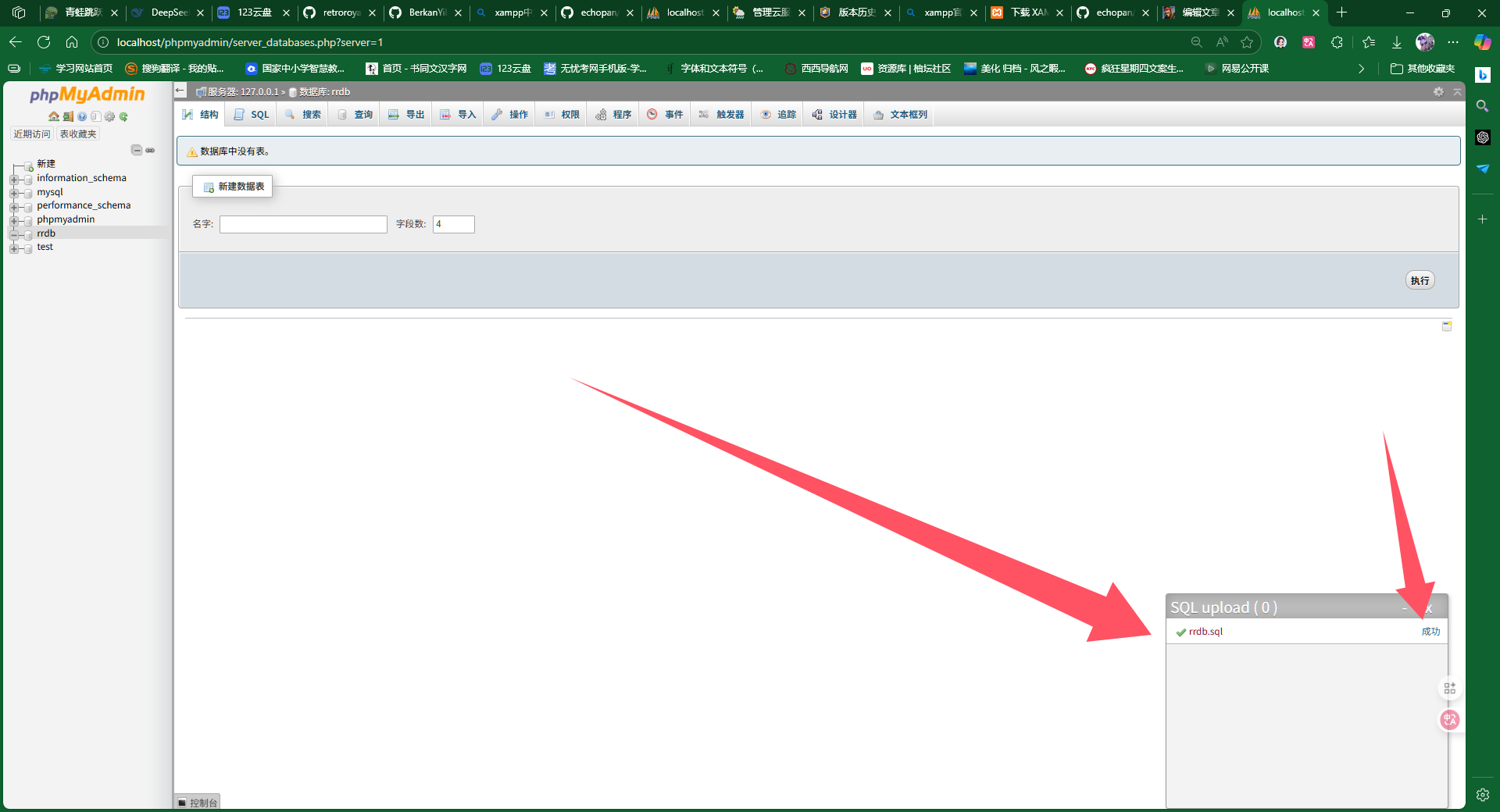This screenshot has height=812, width=1500.
Task: Focus the table 名字 name input field
Action: click(303, 224)
